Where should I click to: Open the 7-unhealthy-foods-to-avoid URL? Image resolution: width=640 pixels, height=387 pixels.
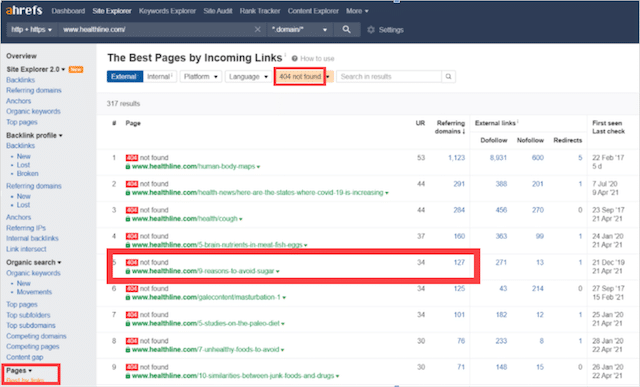(206, 349)
